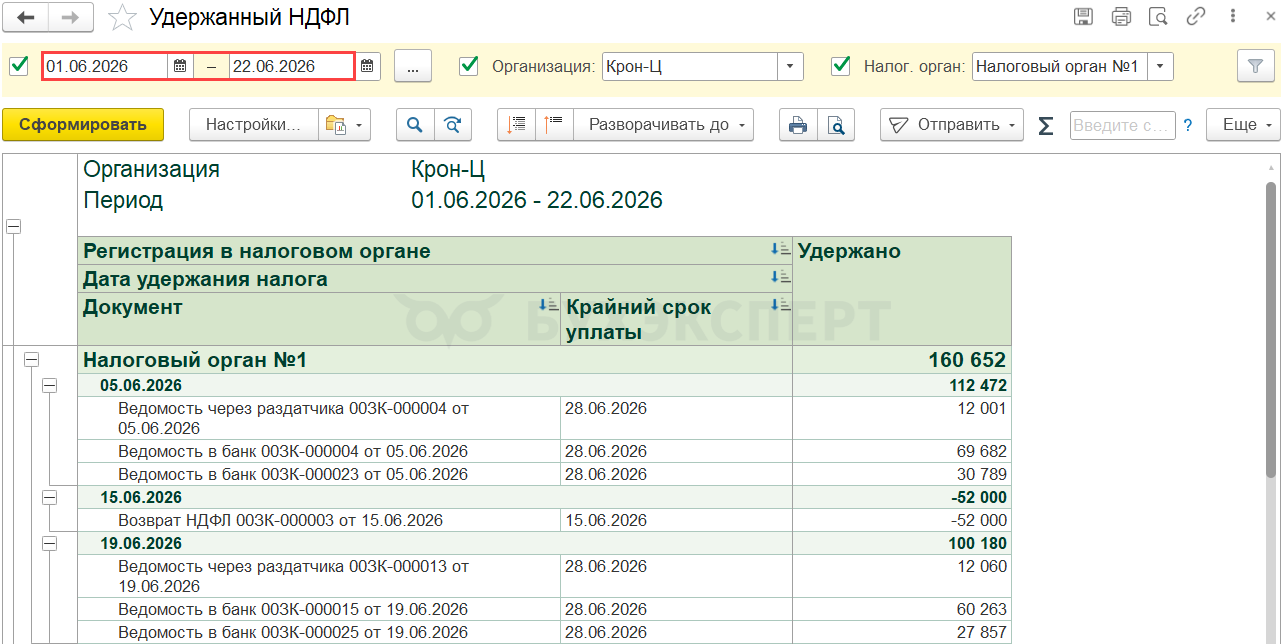The width and height of the screenshot is (1284, 644).
Task: Open the Еще menu
Action: (1243, 125)
